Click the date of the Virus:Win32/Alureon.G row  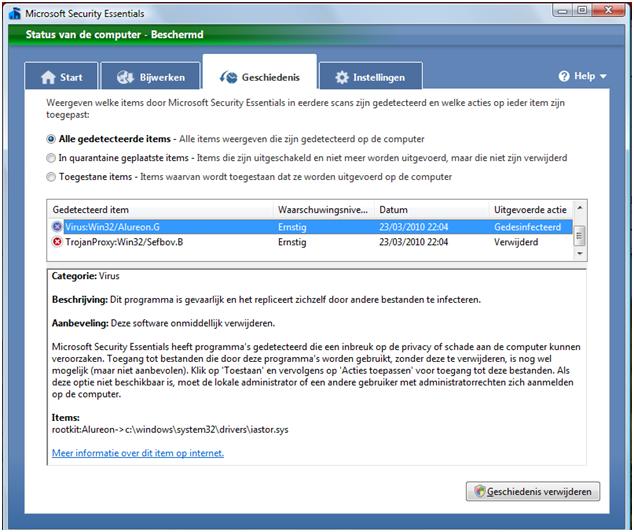point(413,227)
